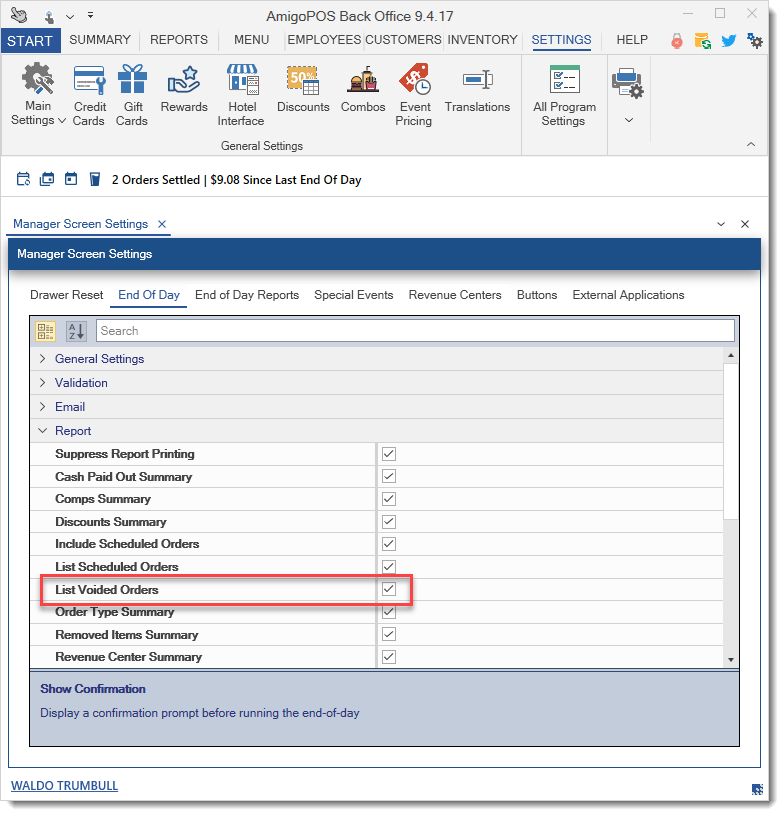Collapse the Report section

[x=42, y=431]
